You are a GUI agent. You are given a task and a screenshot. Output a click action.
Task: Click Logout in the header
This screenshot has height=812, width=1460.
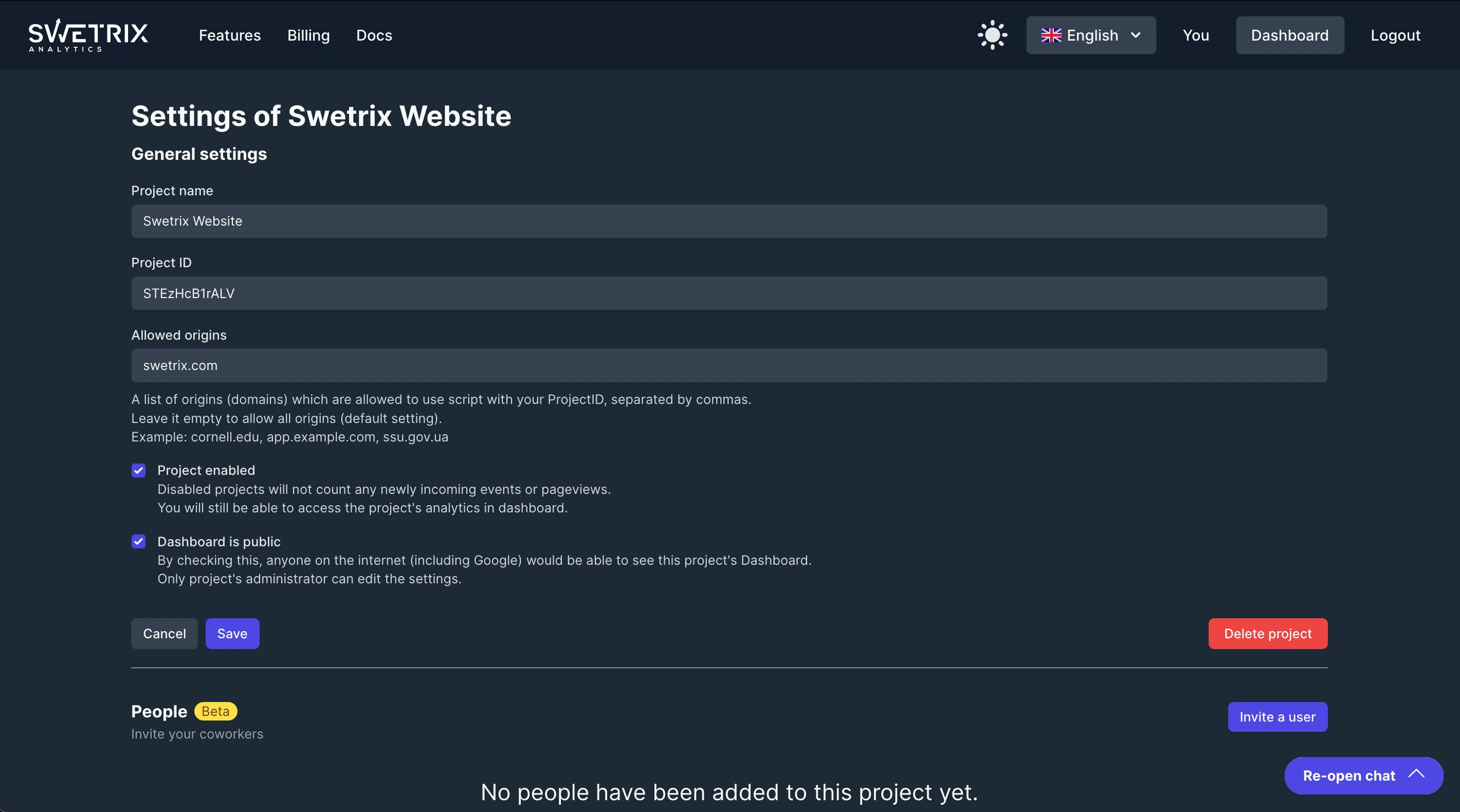[1395, 35]
